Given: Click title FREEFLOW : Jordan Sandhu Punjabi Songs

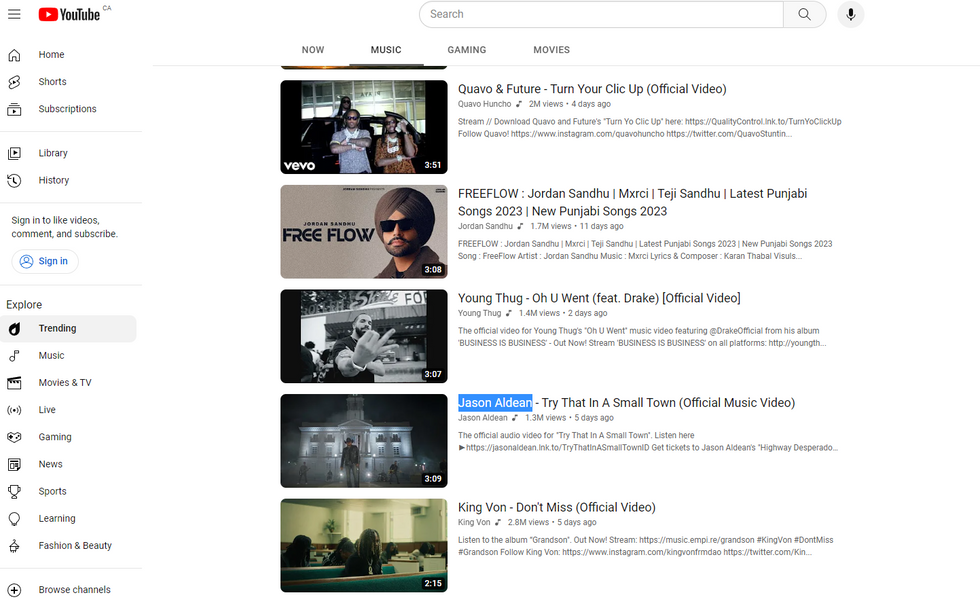Looking at the screenshot, I should point(632,203).
